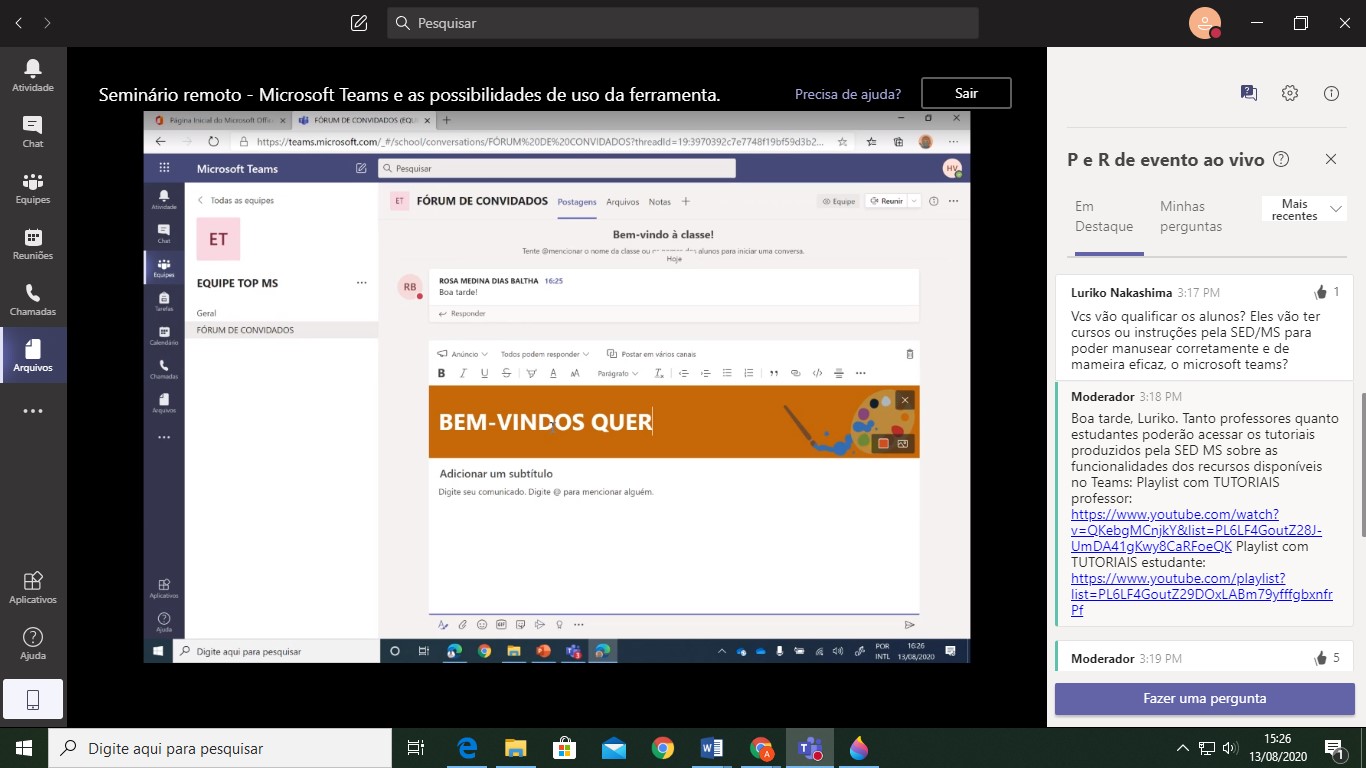The image size is (1366, 768).
Task: Click Notas tab in shared screen
Action: pos(659,201)
